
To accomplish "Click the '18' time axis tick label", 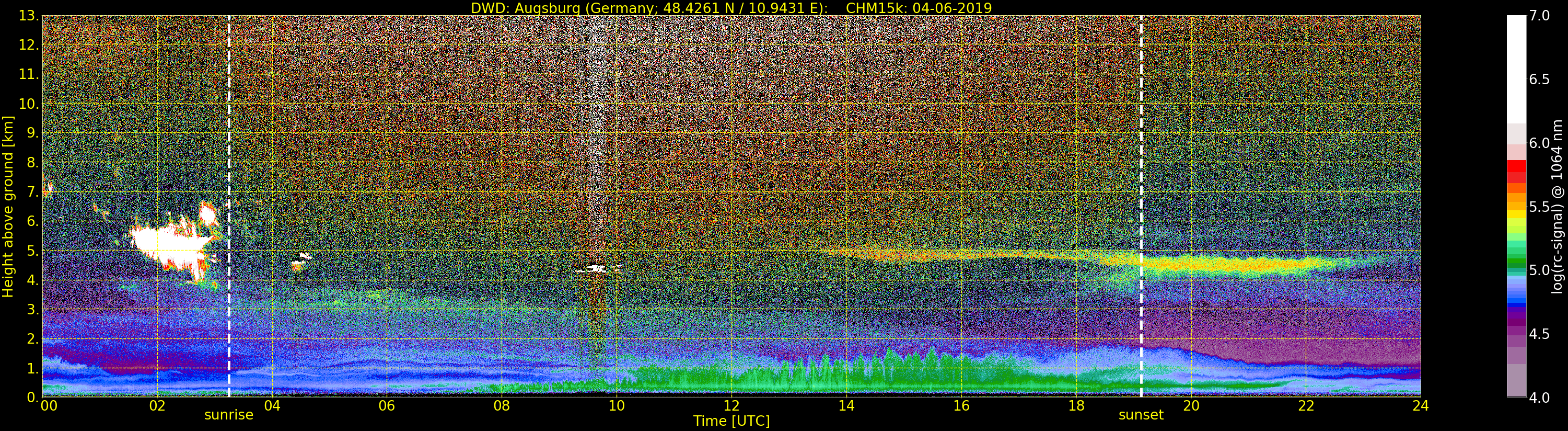I will [x=1076, y=405].
